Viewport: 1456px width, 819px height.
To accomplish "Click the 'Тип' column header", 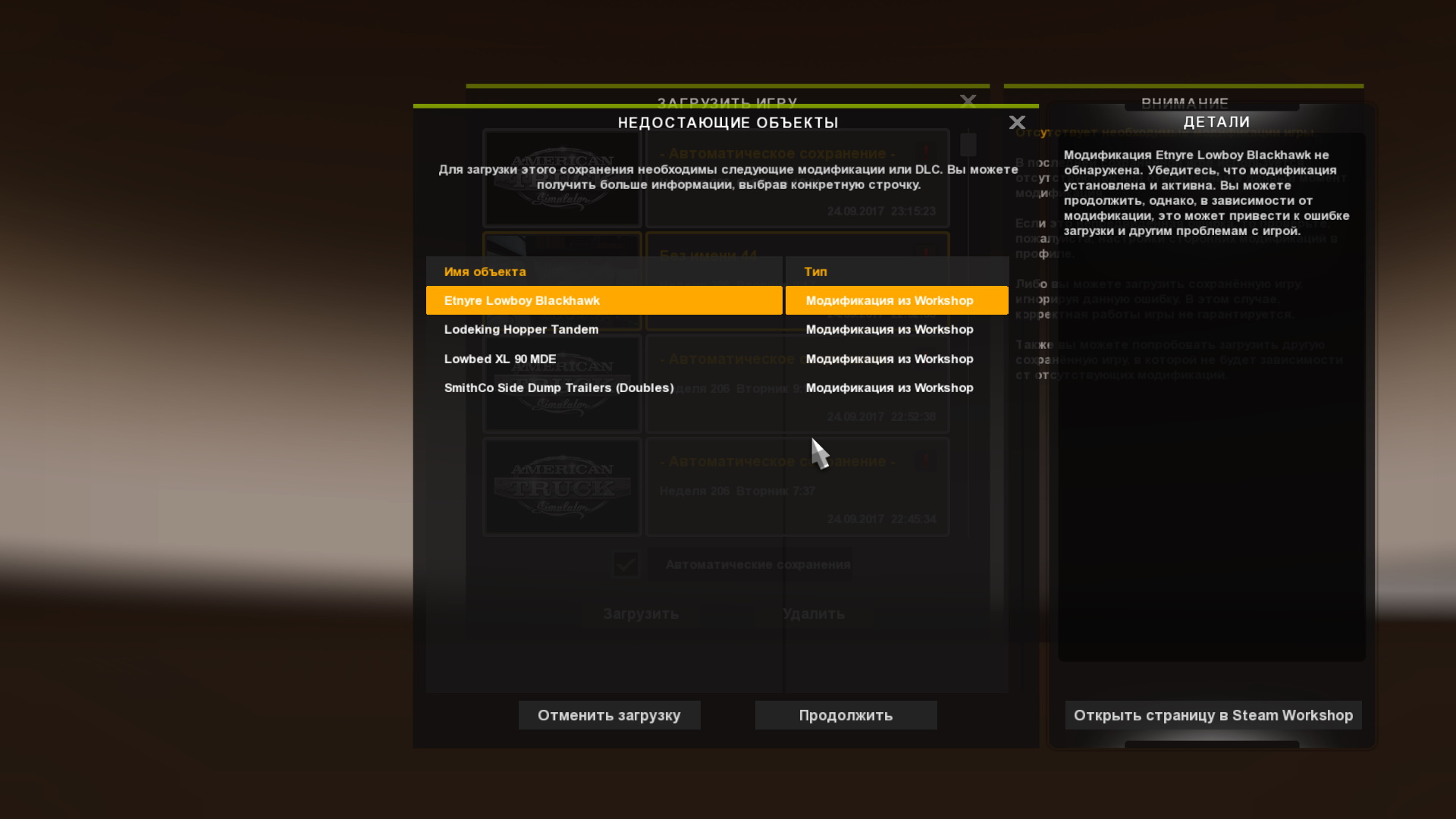I will click(897, 271).
